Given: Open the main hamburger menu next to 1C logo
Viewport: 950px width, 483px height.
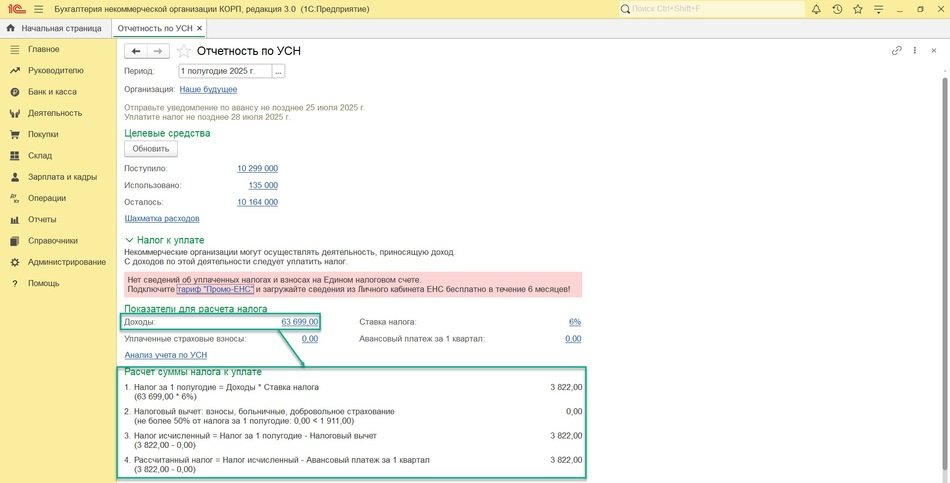Looking at the screenshot, I should tap(36, 9).
